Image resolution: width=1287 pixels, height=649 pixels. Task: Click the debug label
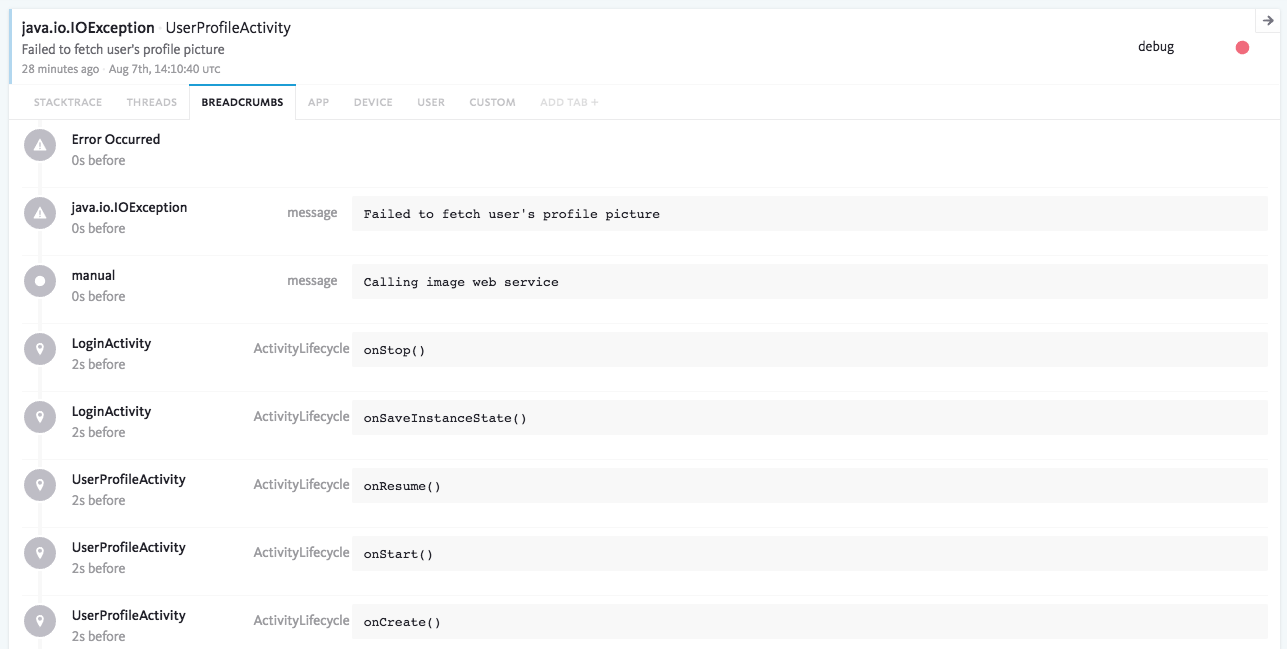tap(1156, 46)
